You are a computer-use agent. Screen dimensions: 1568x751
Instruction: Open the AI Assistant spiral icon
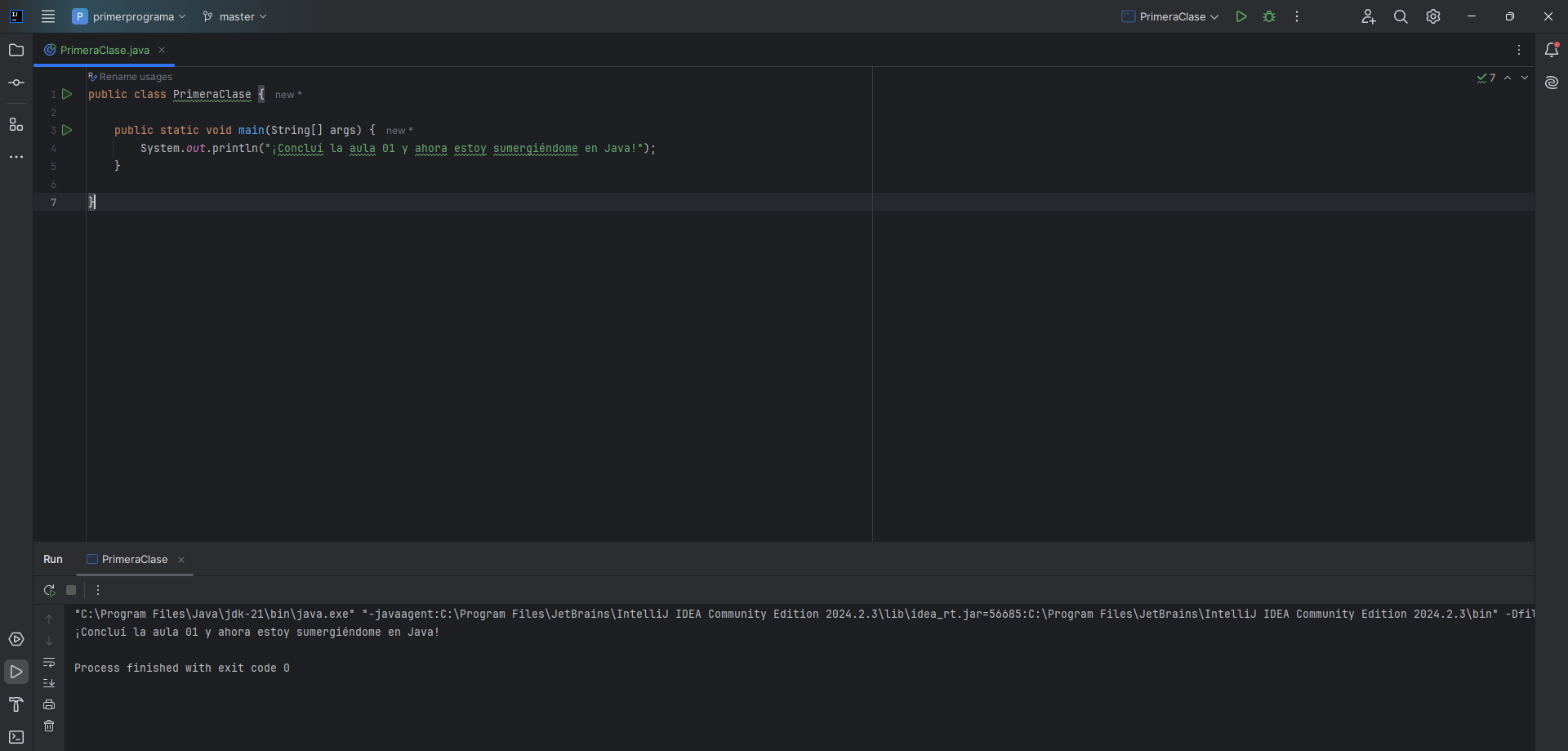tap(1552, 83)
